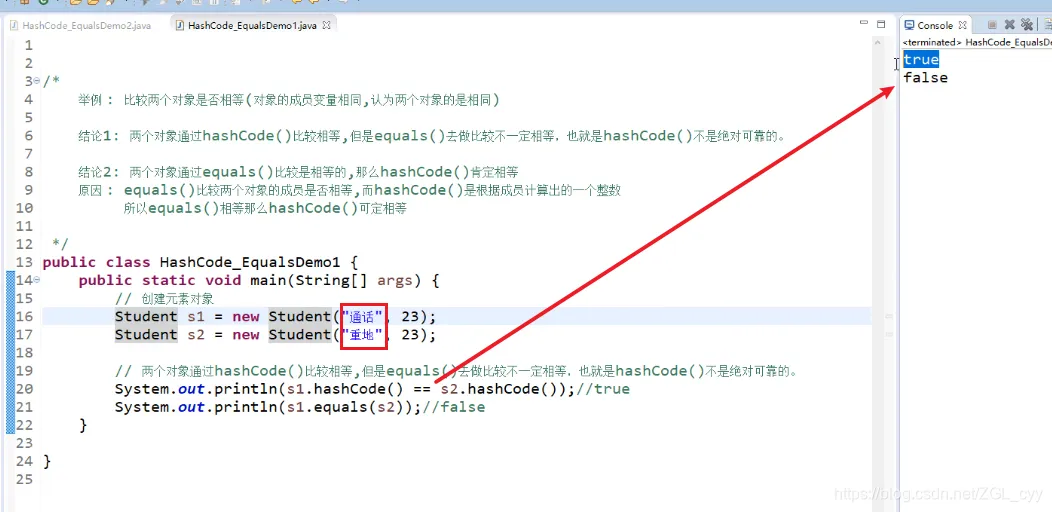Click the Console monitor icon
Image resolution: width=1052 pixels, height=512 pixels.
point(909,25)
